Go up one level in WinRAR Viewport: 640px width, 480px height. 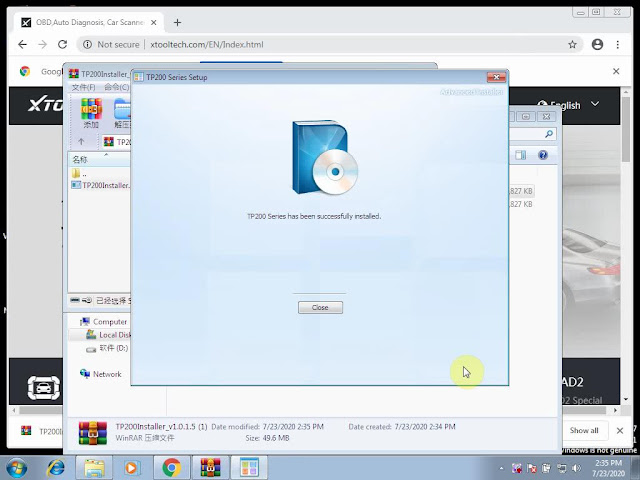point(81,142)
